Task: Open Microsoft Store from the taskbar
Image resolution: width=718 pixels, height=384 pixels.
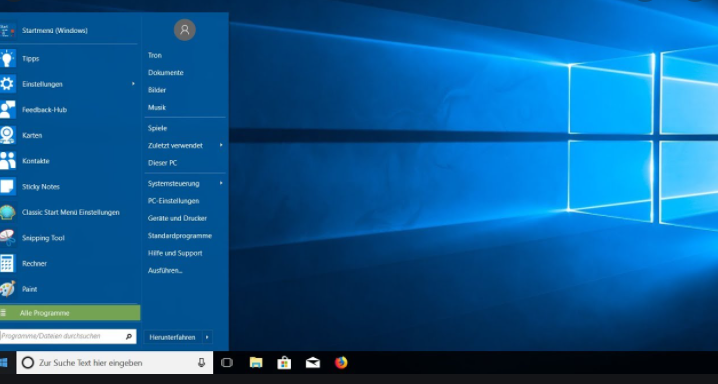Action: (x=284, y=363)
